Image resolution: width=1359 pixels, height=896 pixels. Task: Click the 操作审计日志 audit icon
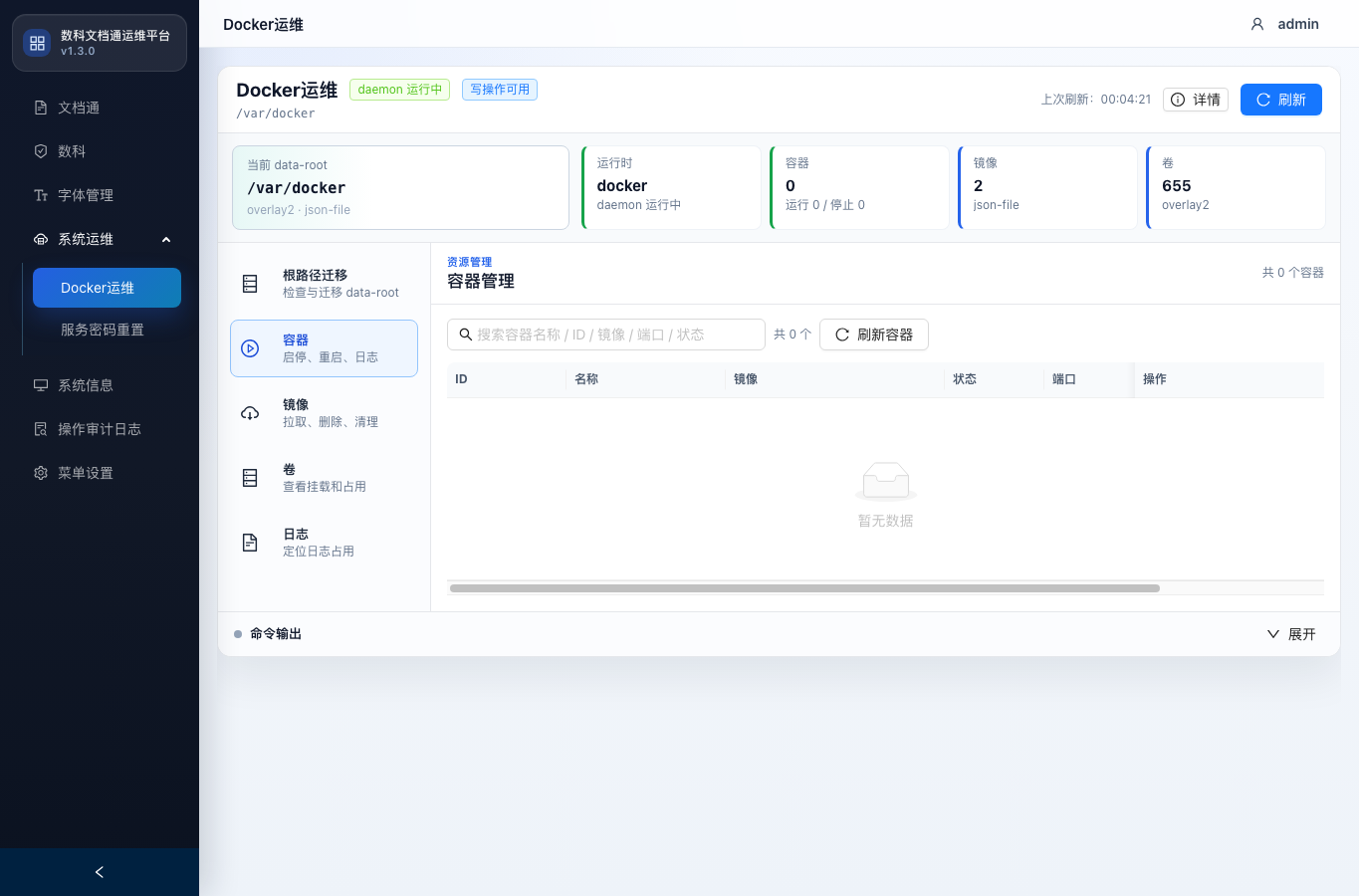click(41, 429)
